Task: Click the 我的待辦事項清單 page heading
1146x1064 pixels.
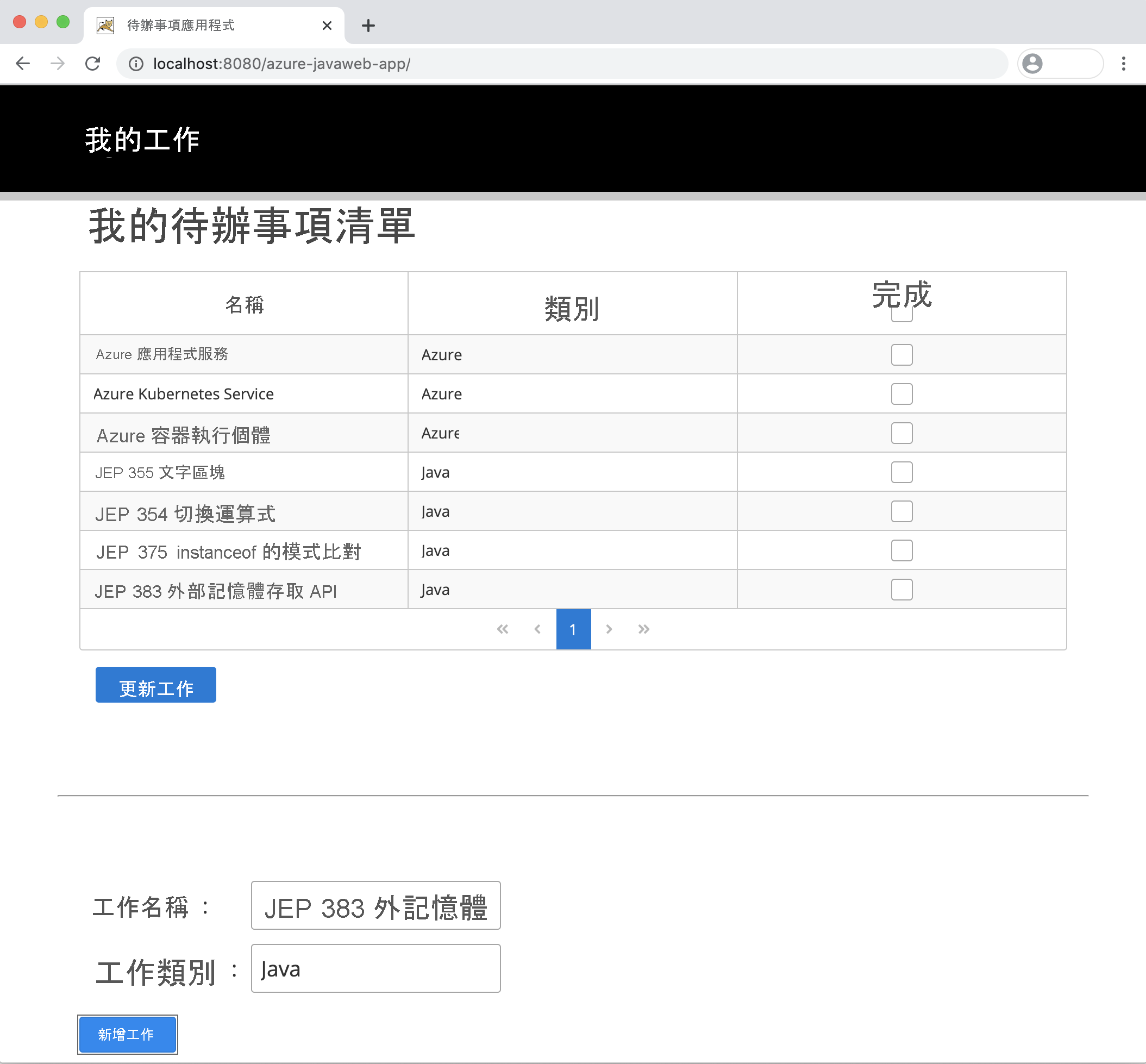Action: 252,226
